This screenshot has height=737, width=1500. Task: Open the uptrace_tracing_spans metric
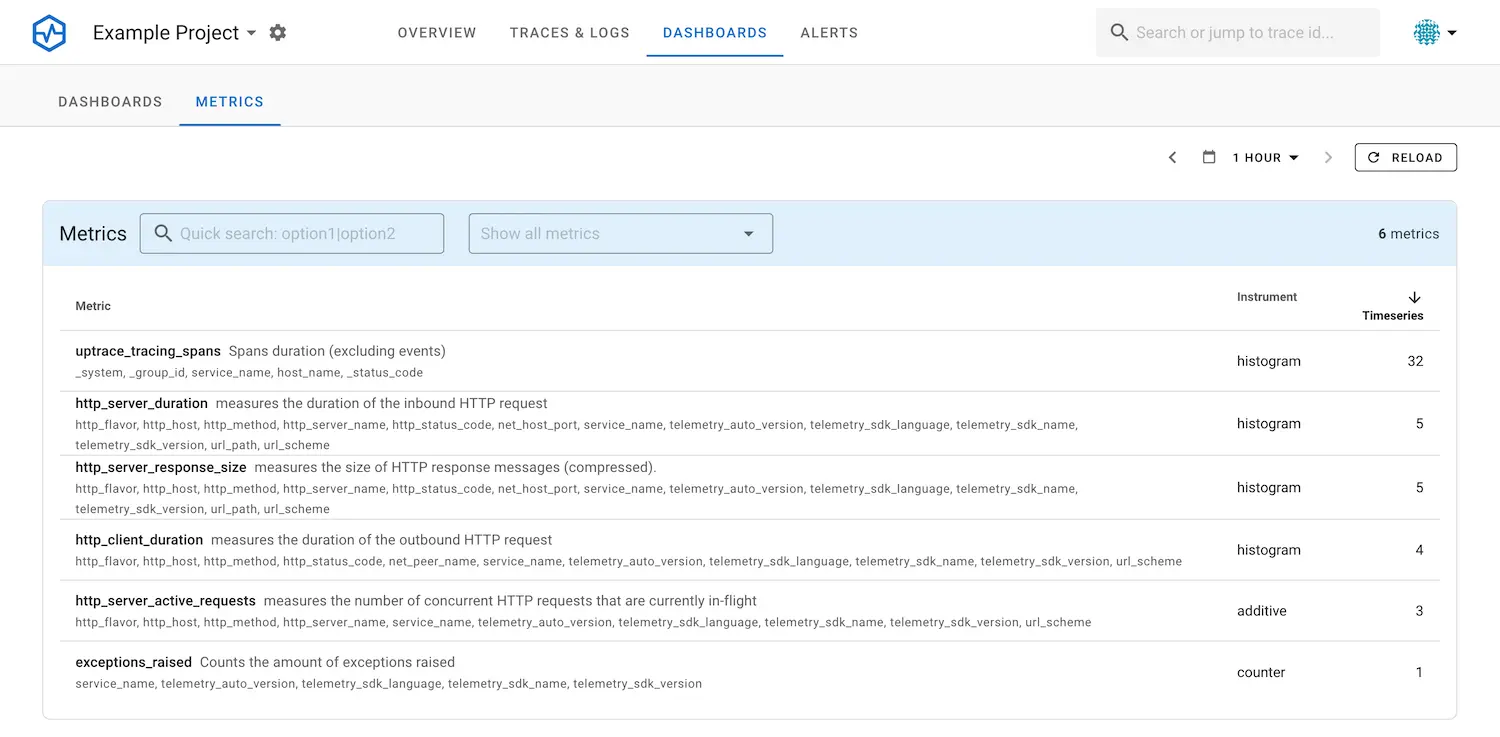pyautogui.click(x=148, y=351)
